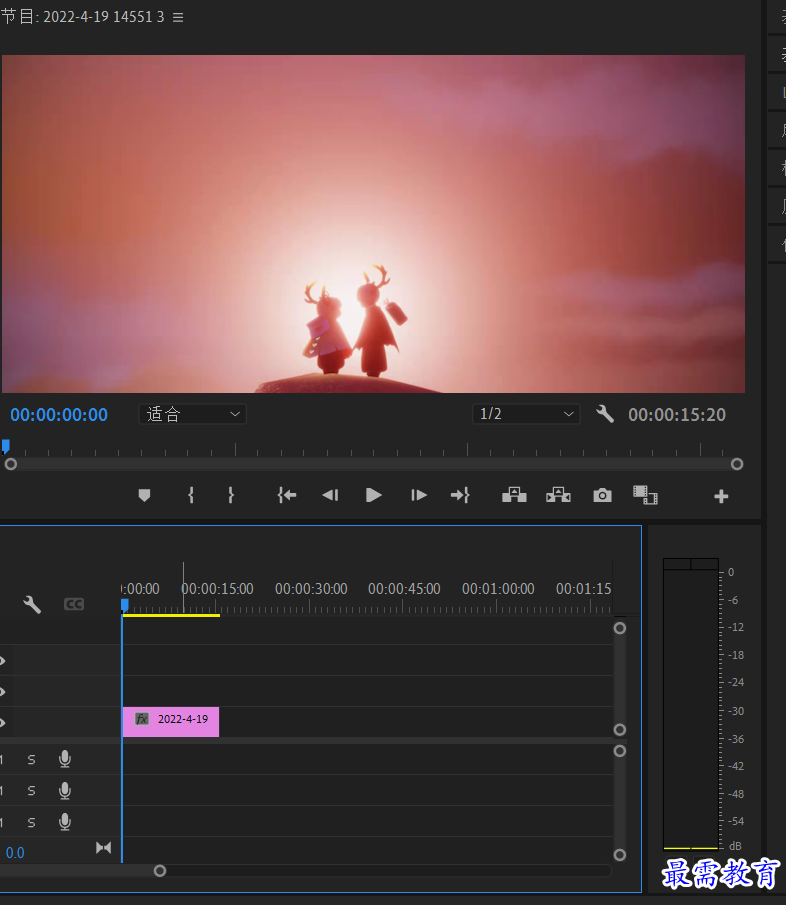Export frame with the camera icon
The image size is (786, 905).
[x=602, y=495]
